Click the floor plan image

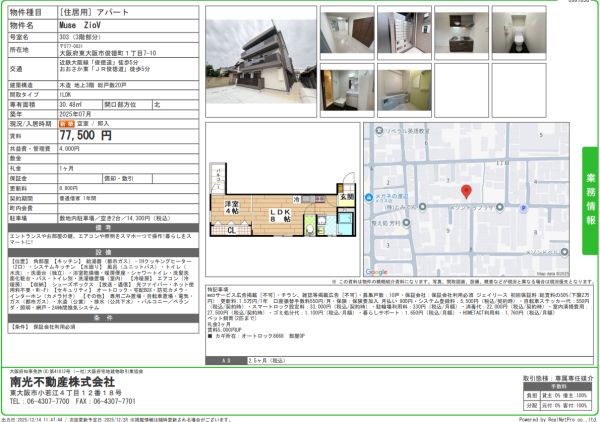pos(283,200)
